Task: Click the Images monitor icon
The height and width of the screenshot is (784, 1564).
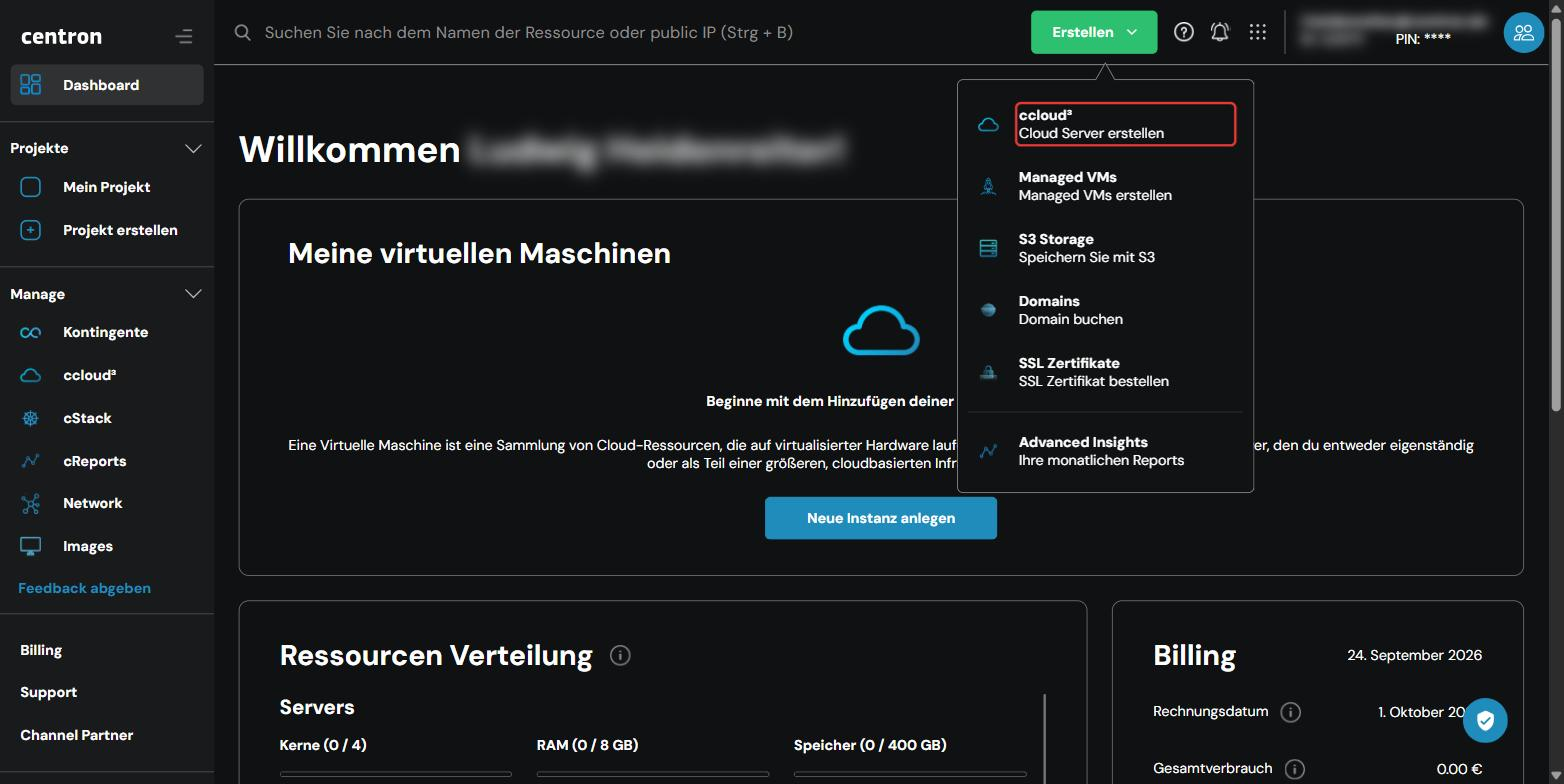Action: [31, 547]
